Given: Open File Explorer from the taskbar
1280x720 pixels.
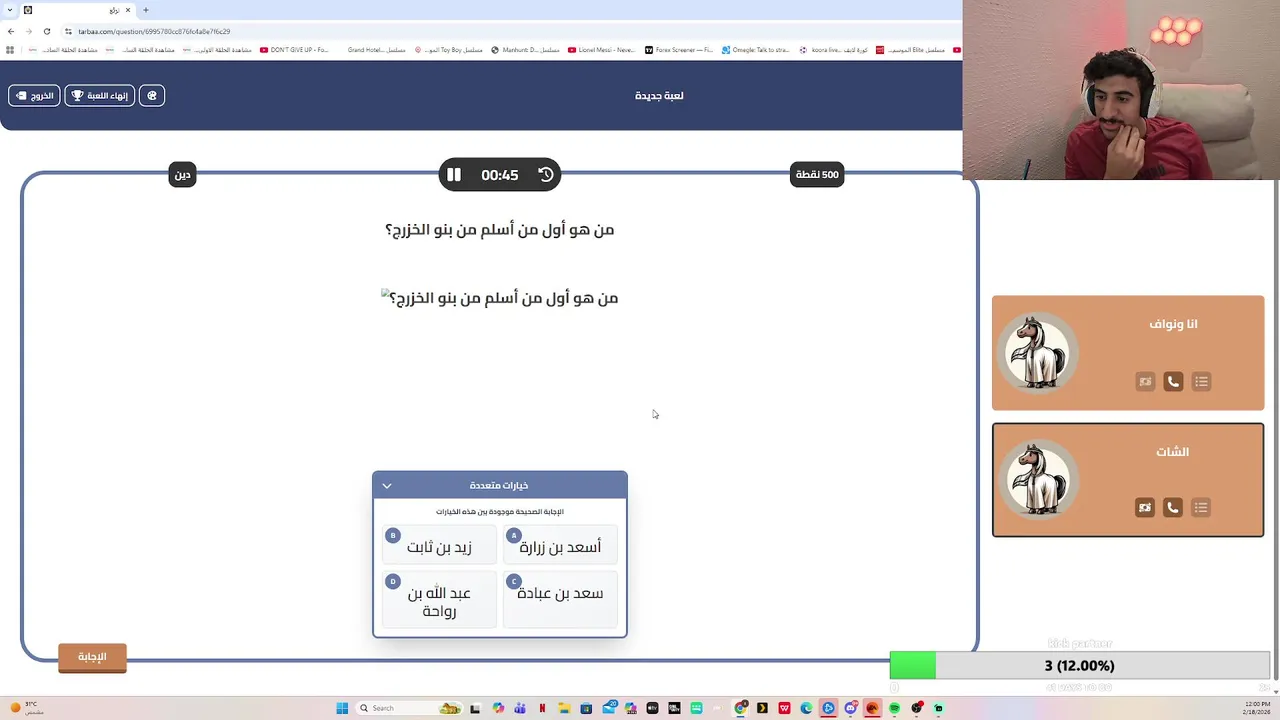Looking at the screenshot, I should point(564,708).
